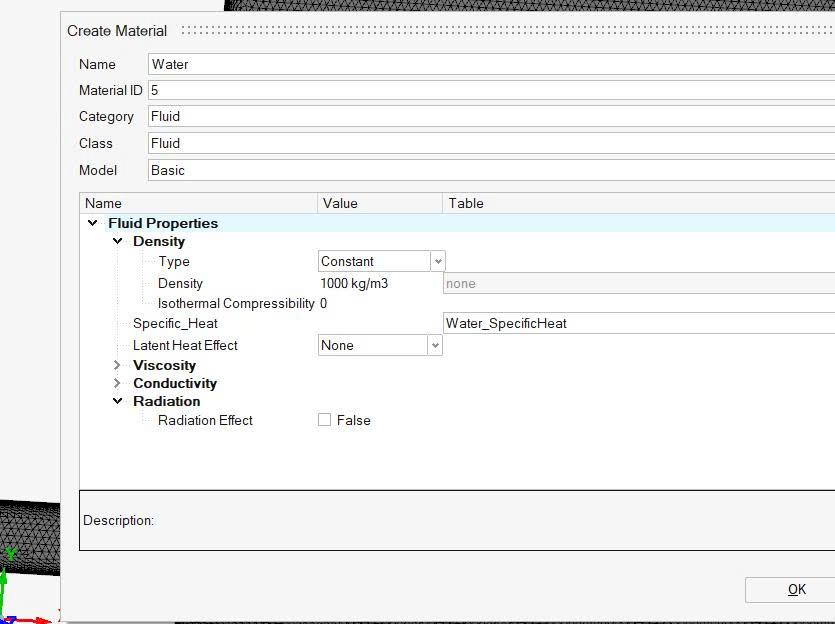Click the Density value 1000 kg/m3
The image size is (835, 624).
354,283
